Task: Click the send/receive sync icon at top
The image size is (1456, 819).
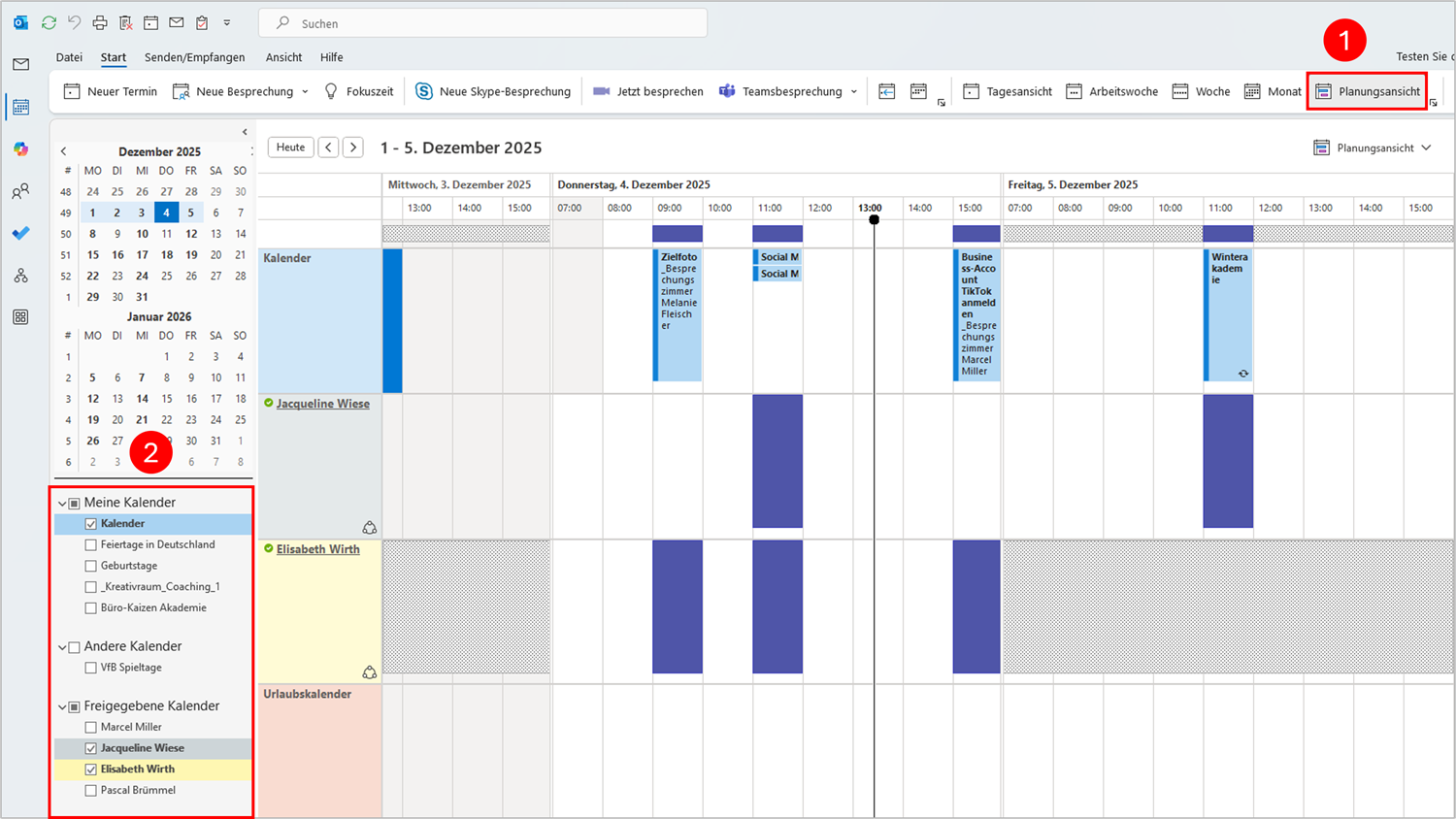Action: point(49,22)
